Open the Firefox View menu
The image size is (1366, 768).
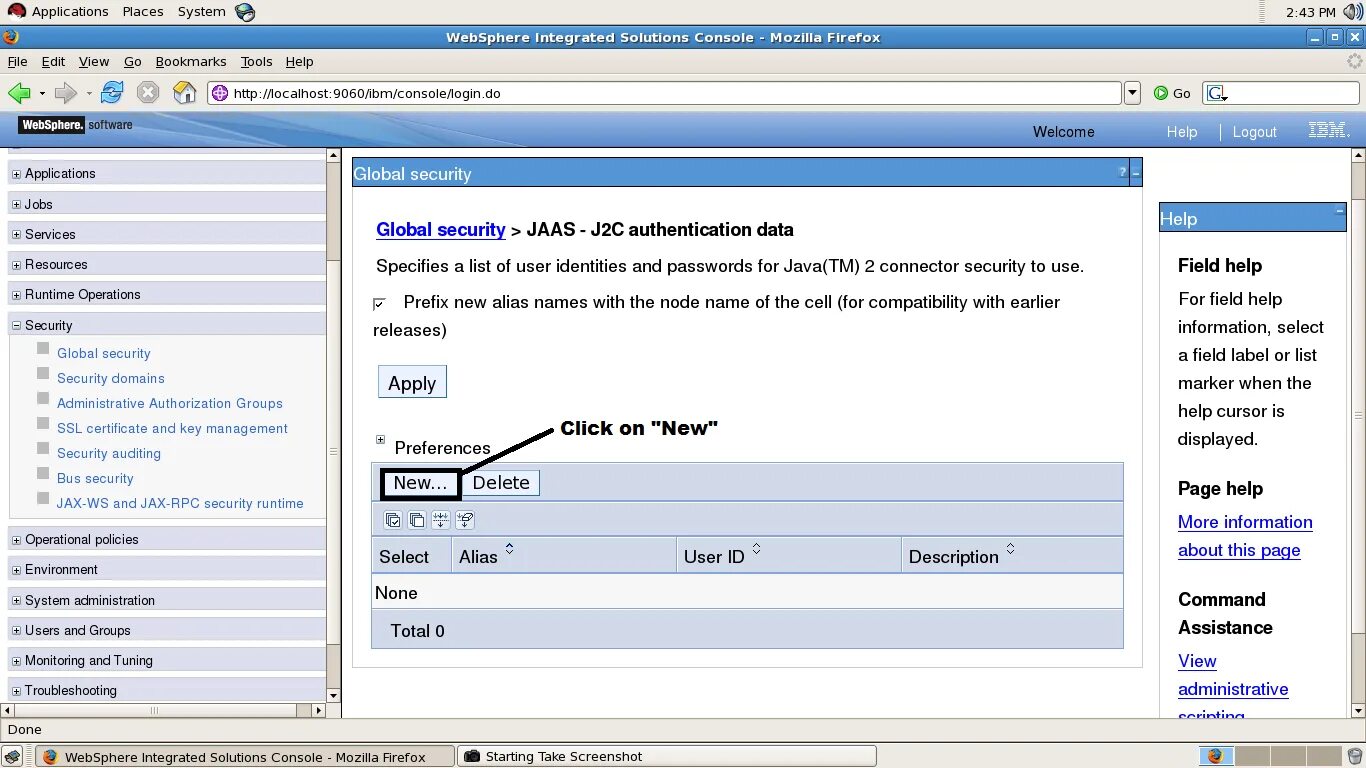pyautogui.click(x=94, y=61)
